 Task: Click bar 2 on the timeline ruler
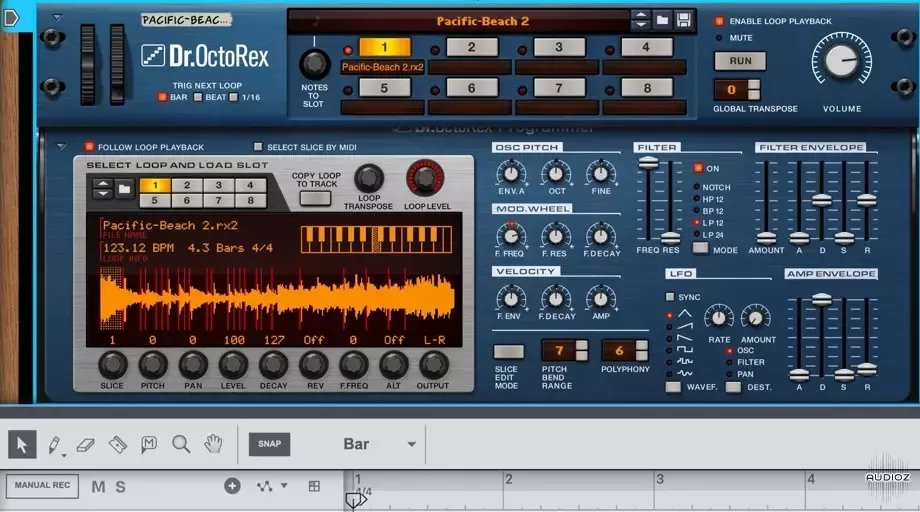[508, 479]
